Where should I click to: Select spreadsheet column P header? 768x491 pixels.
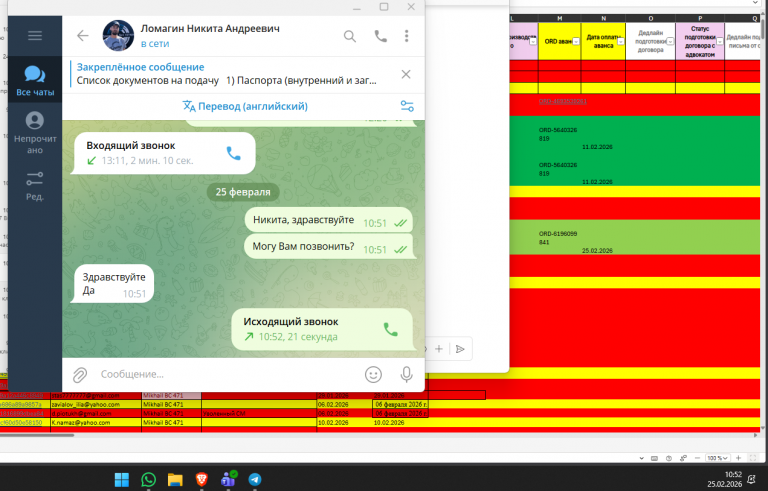pyautogui.click(x=700, y=18)
